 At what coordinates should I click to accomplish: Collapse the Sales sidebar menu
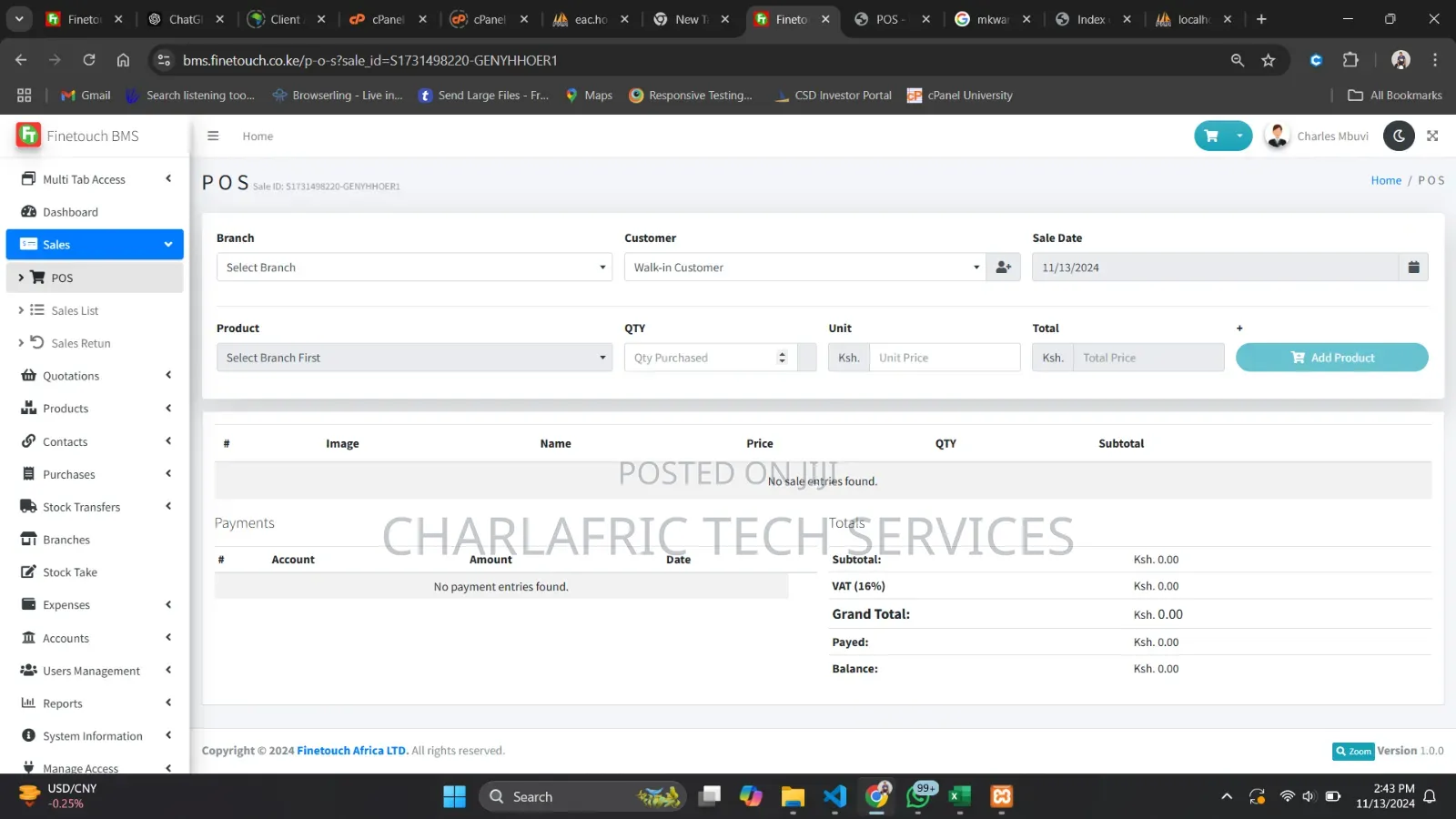pos(95,245)
